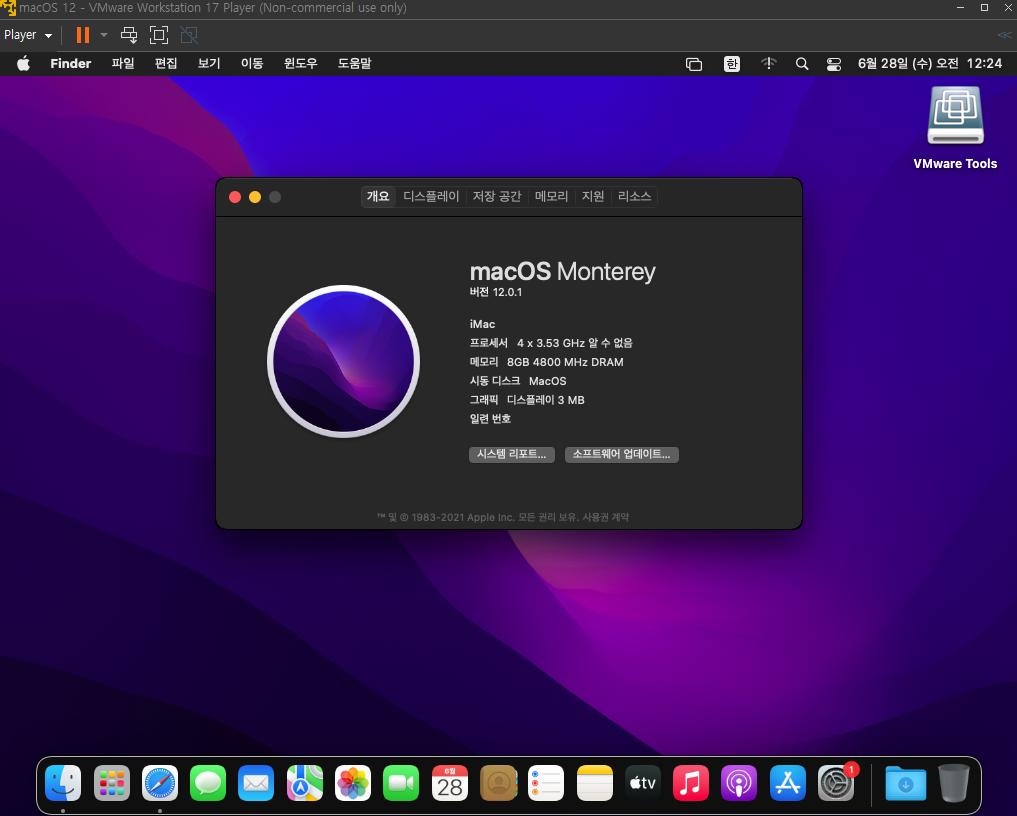The width and height of the screenshot is (1017, 816).
Task: Open the App Store icon
Action: point(788,783)
